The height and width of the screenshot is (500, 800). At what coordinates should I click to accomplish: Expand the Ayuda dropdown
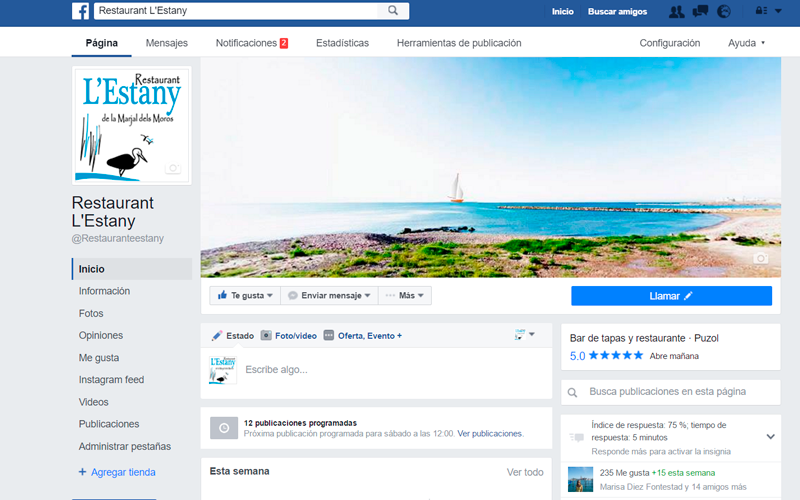click(746, 43)
